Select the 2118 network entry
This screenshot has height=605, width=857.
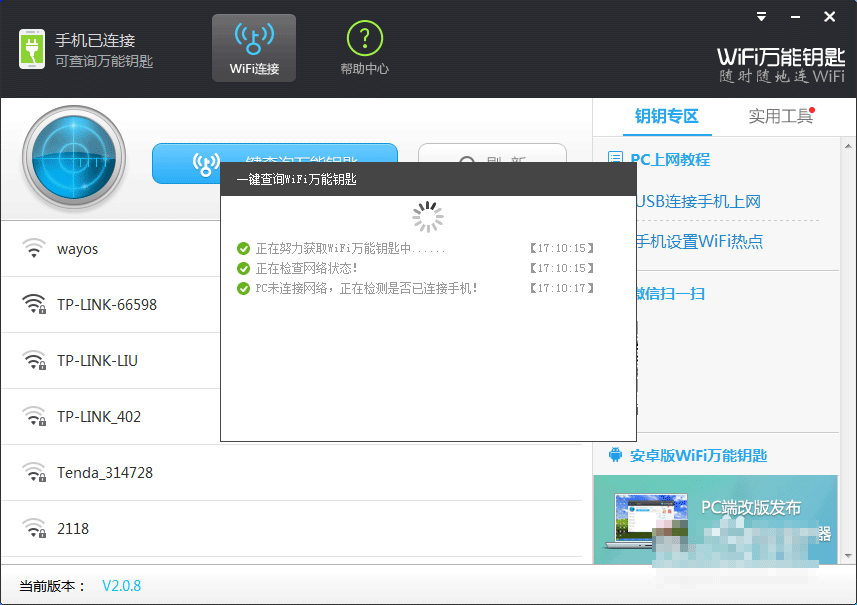point(73,528)
